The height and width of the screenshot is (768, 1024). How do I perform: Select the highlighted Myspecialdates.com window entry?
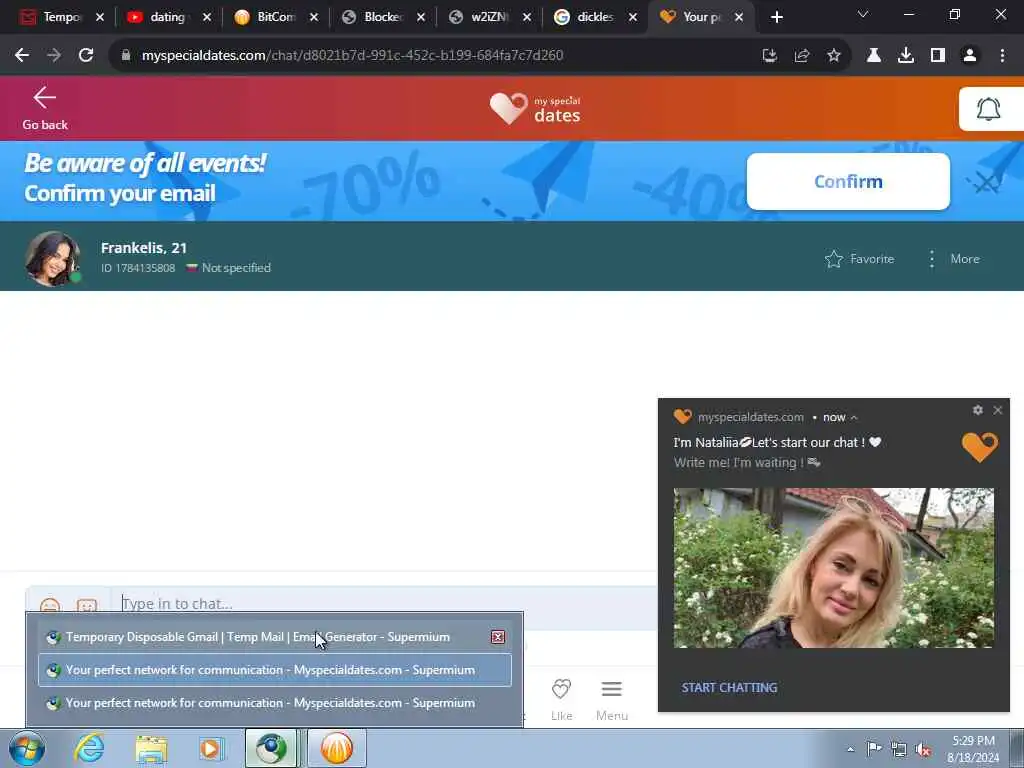[275, 670]
